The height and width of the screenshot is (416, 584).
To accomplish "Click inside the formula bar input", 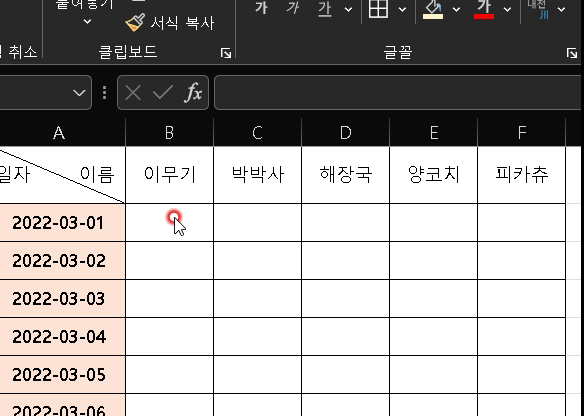I will coord(397,92).
